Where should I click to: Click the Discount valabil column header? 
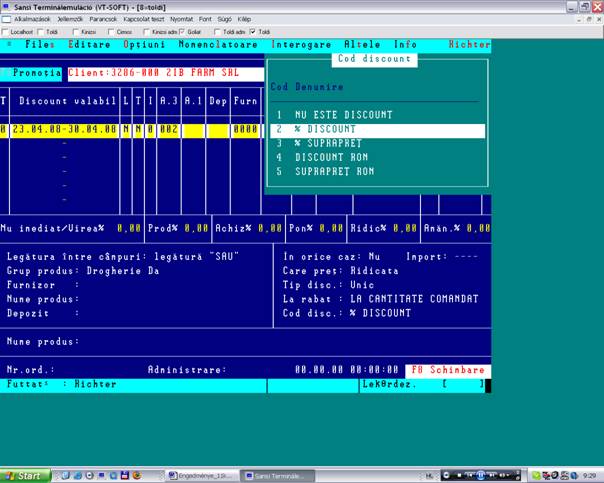tap(67, 101)
